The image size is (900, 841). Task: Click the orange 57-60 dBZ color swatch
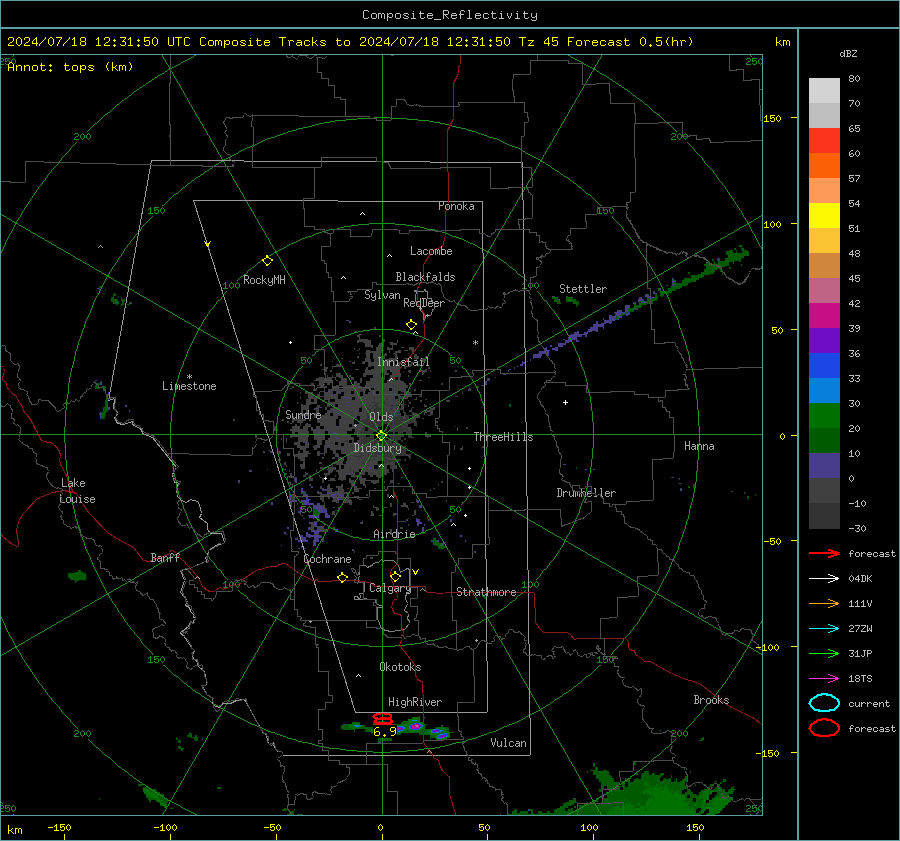coord(824,166)
